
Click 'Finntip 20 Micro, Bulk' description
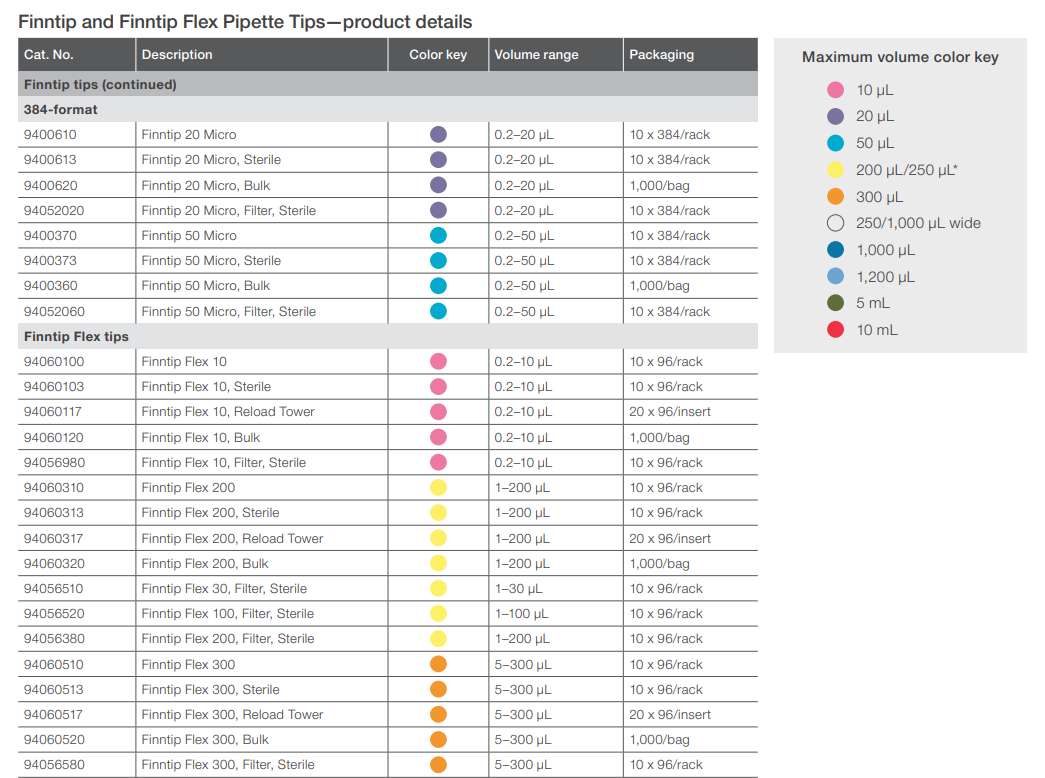pyautogui.click(x=205, y=185)
